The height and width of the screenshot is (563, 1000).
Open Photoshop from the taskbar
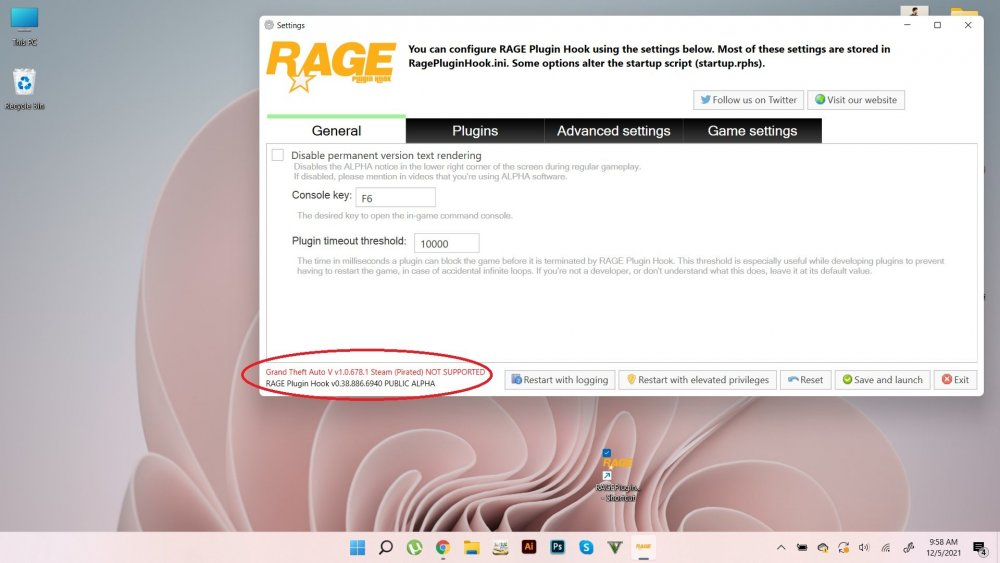[557, 547]
